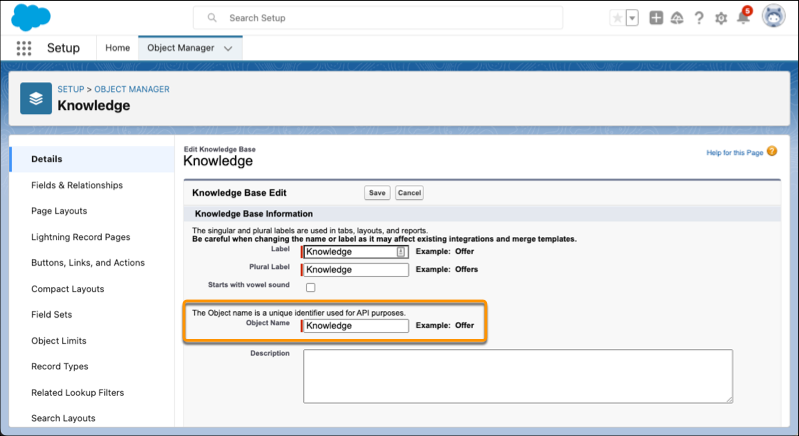Click the Favorites star icon
The width and height of the screenshot is (799, 436).
617,18
